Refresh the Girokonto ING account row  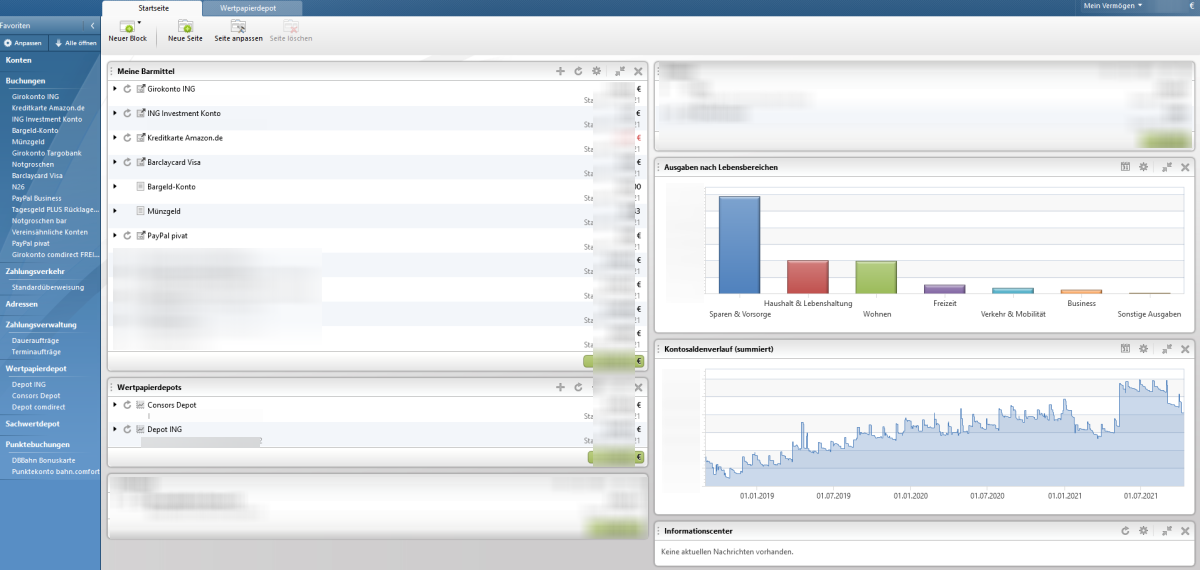point(127,89)
